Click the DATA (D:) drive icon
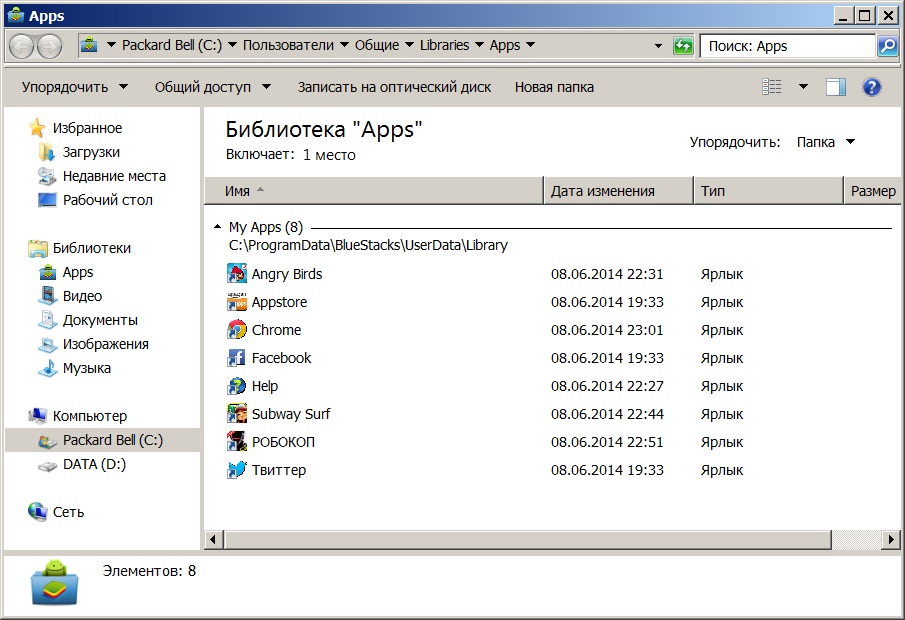This screenshot has width=905, height=620. point(47,465)
